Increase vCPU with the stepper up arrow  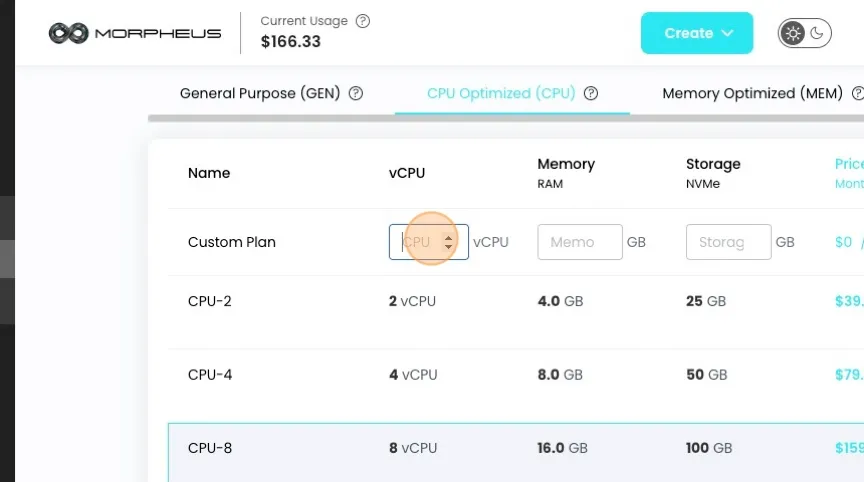[449, 238]
